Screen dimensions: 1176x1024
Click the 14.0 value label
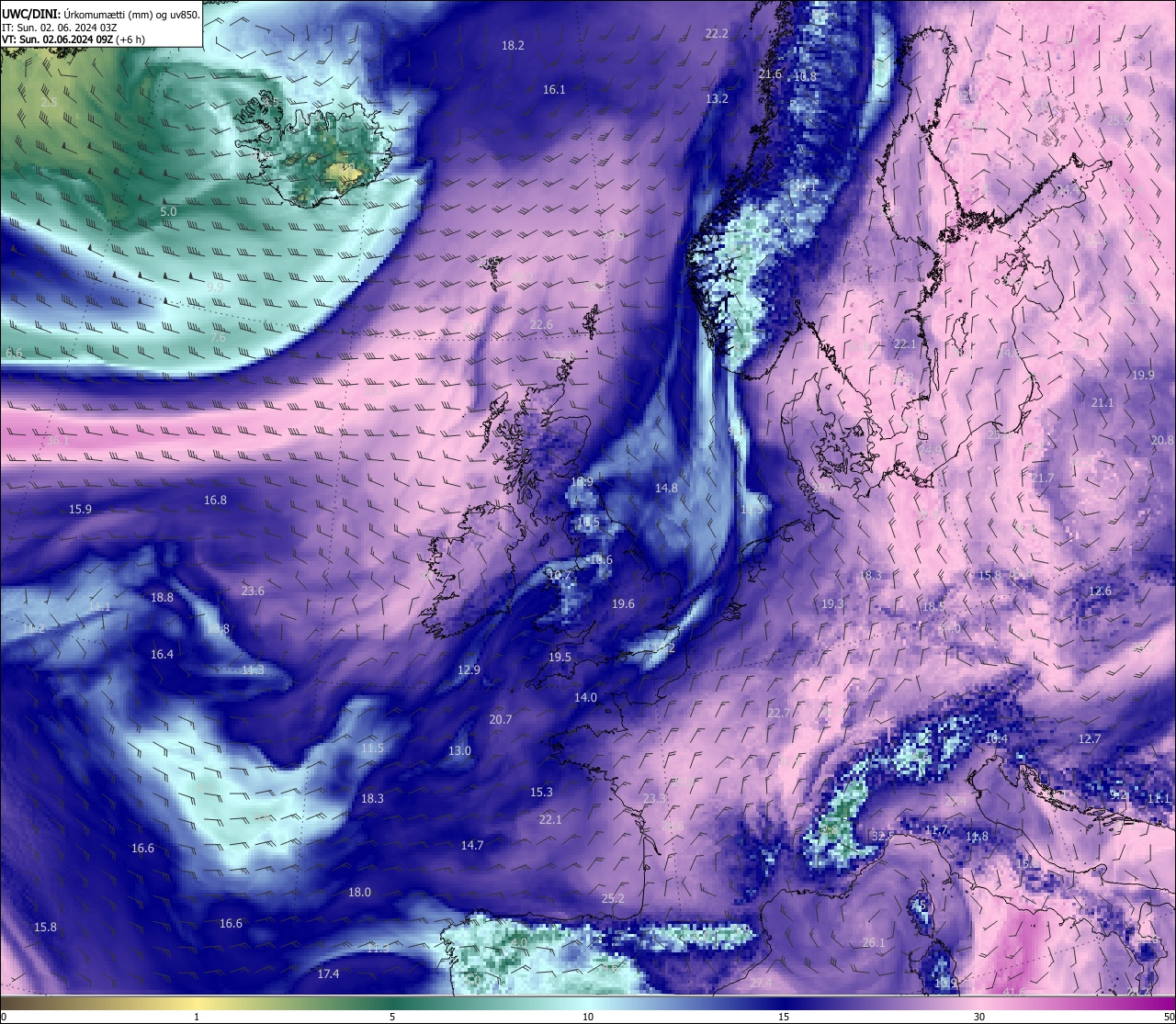585,697
